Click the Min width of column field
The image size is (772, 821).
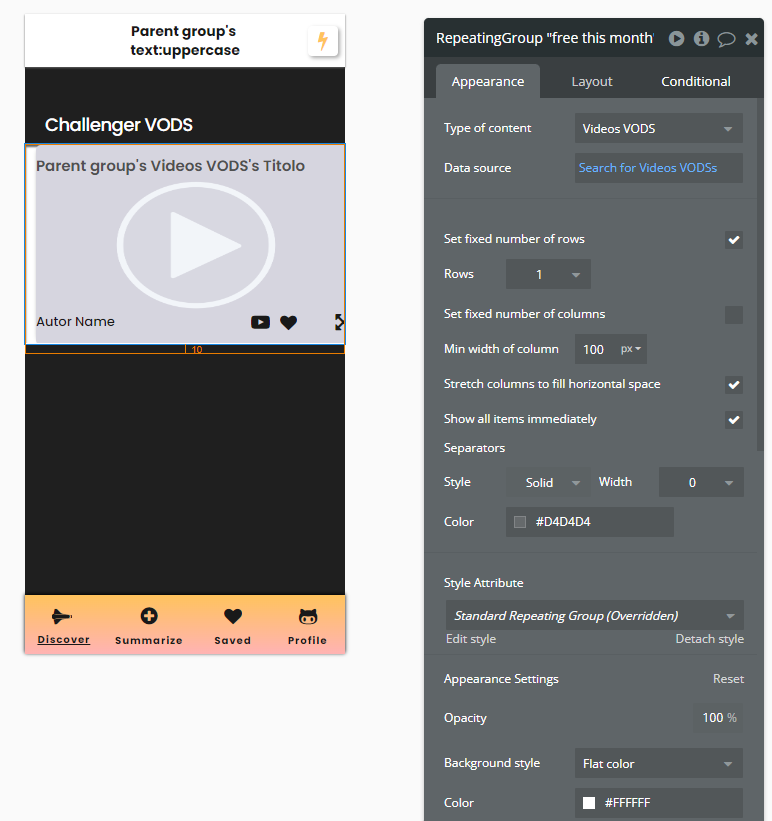click(x=595, y=349)
